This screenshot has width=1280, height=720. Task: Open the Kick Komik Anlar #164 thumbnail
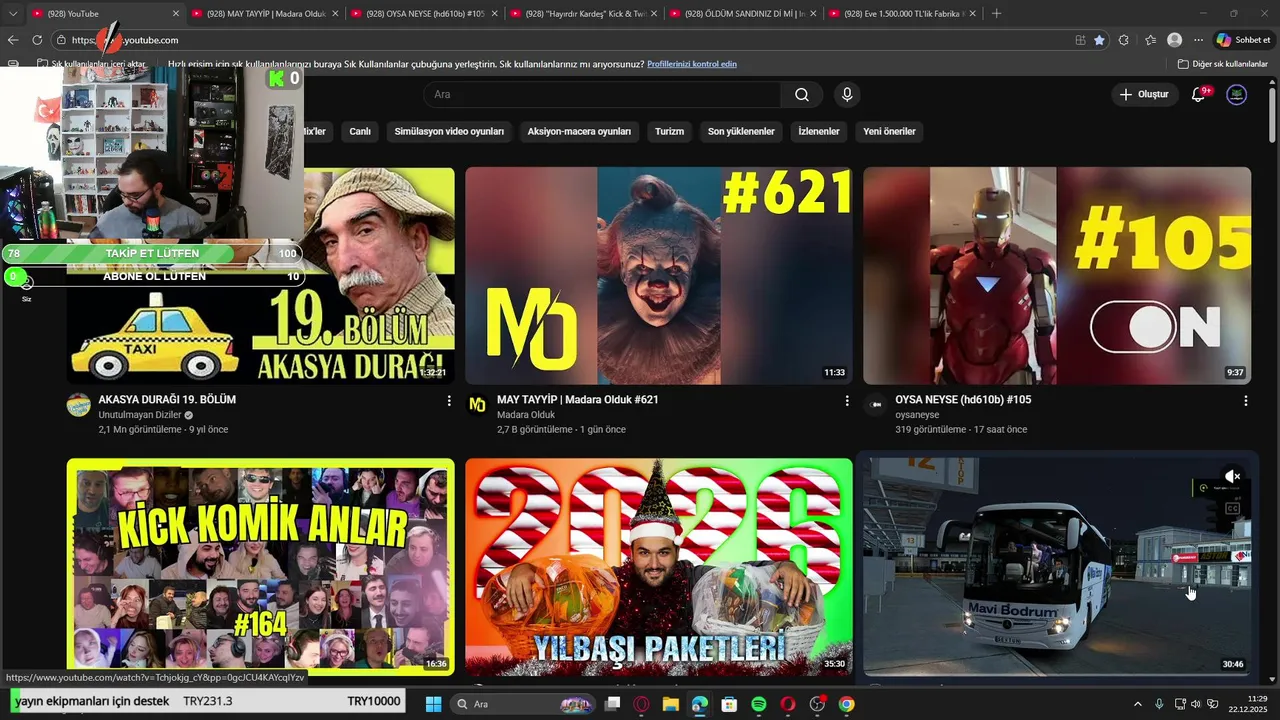click(x=260, y=566)
